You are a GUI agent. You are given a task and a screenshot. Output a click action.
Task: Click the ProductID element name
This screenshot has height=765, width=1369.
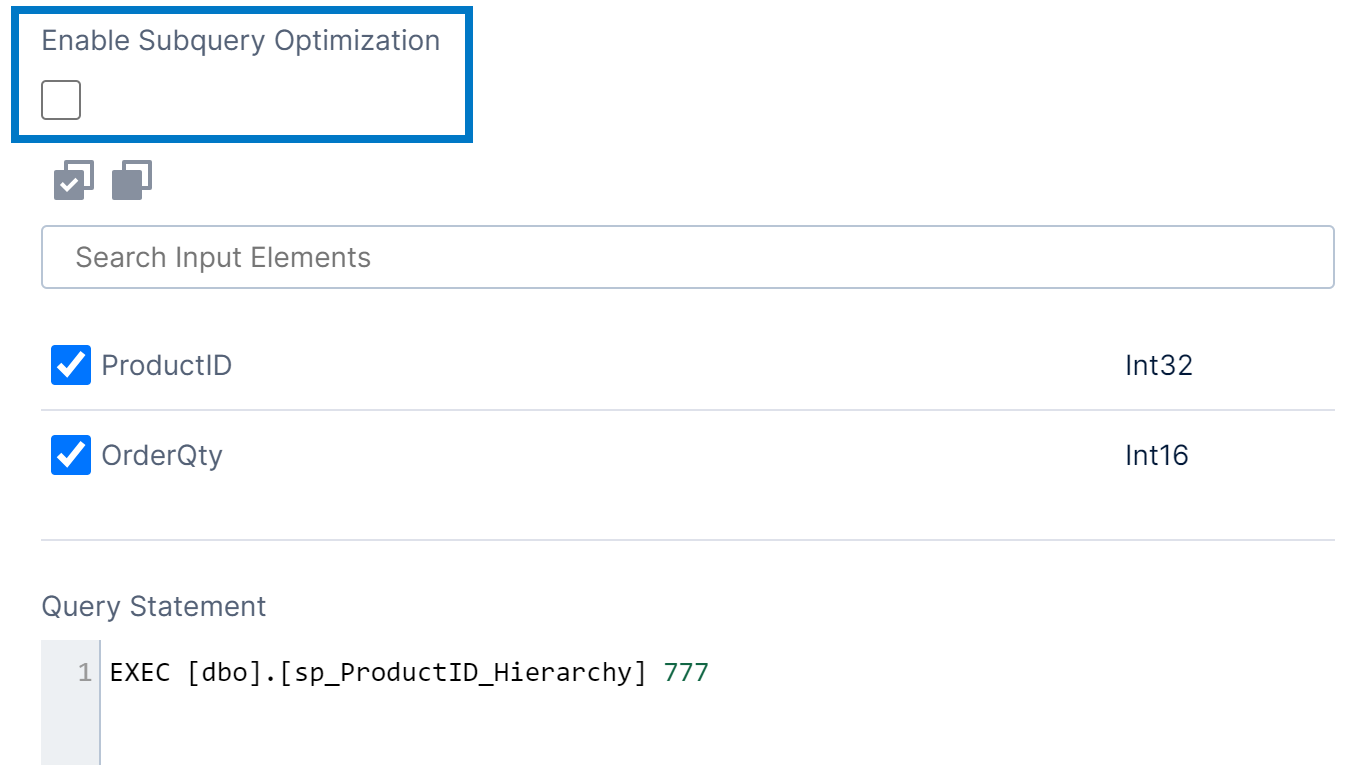click(167, 366)
